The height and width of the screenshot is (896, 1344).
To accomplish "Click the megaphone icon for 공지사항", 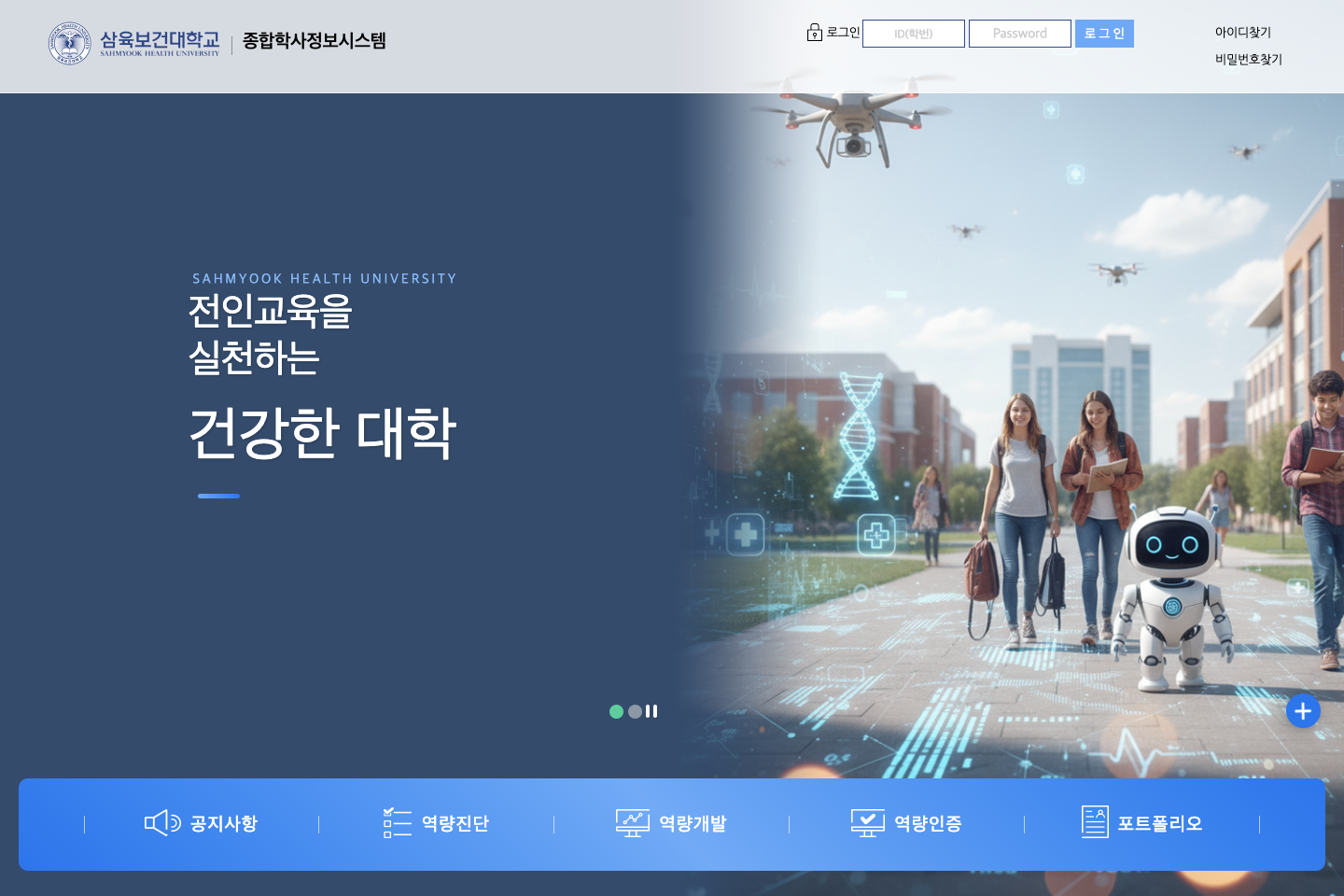I will tap(162, 822).
